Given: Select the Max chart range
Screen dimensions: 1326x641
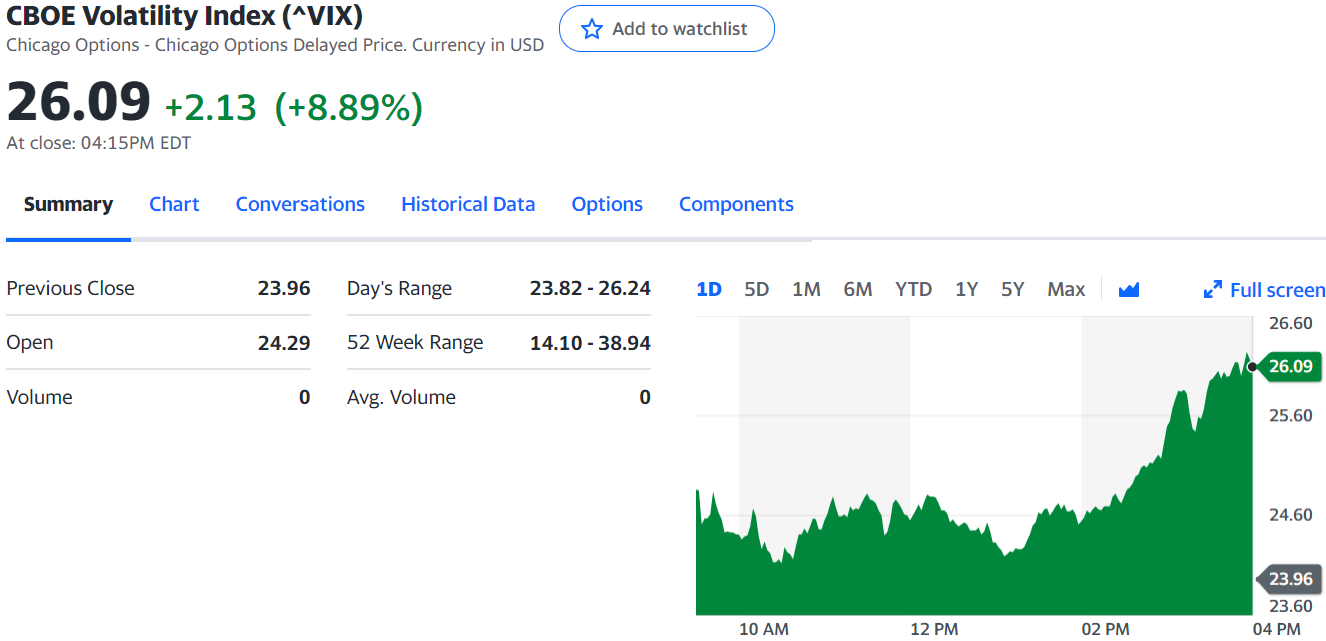Looking at the screenshot, I should (x=1066, y=289).
